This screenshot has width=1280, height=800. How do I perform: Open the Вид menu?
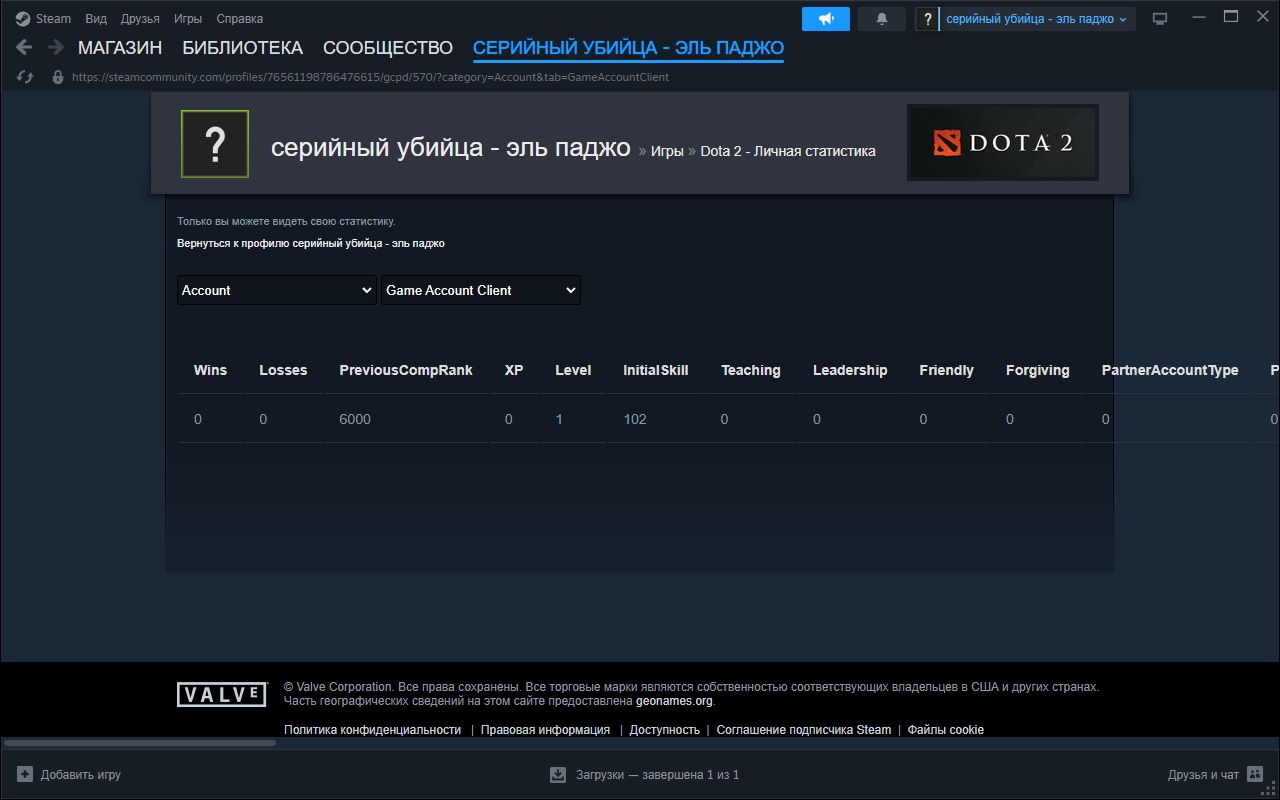[96, 19]
